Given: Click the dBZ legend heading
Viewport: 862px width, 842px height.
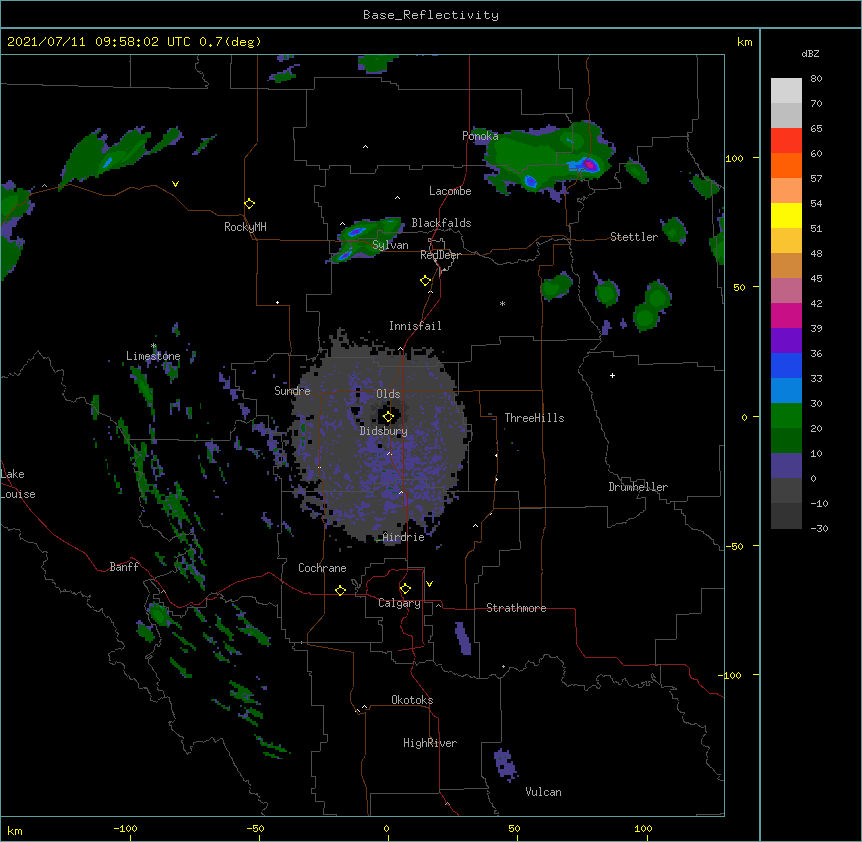Looking at the screenshot, I should [x=810, y=53].
